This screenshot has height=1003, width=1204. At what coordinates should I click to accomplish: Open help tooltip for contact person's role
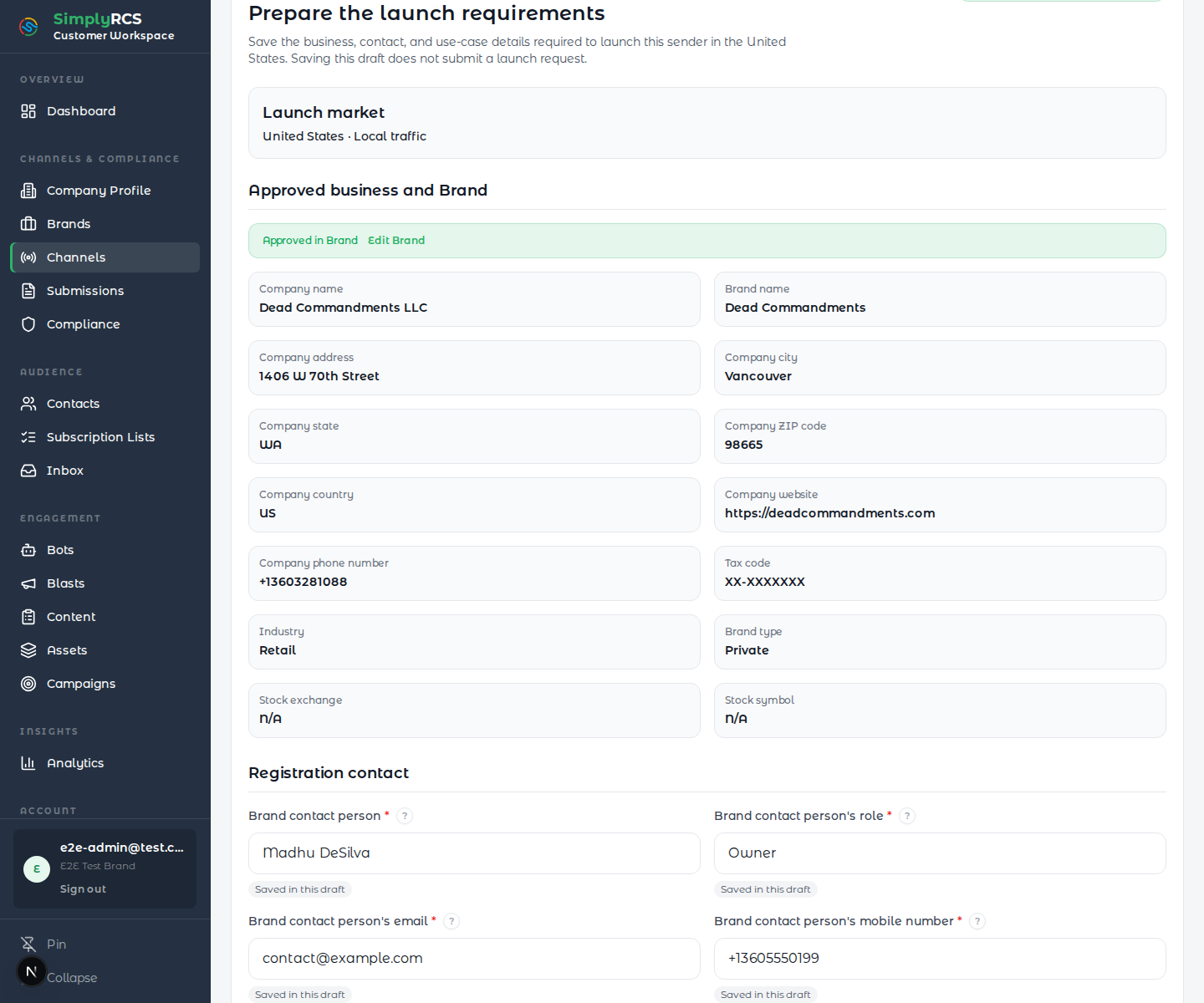[x=907, y=817]
